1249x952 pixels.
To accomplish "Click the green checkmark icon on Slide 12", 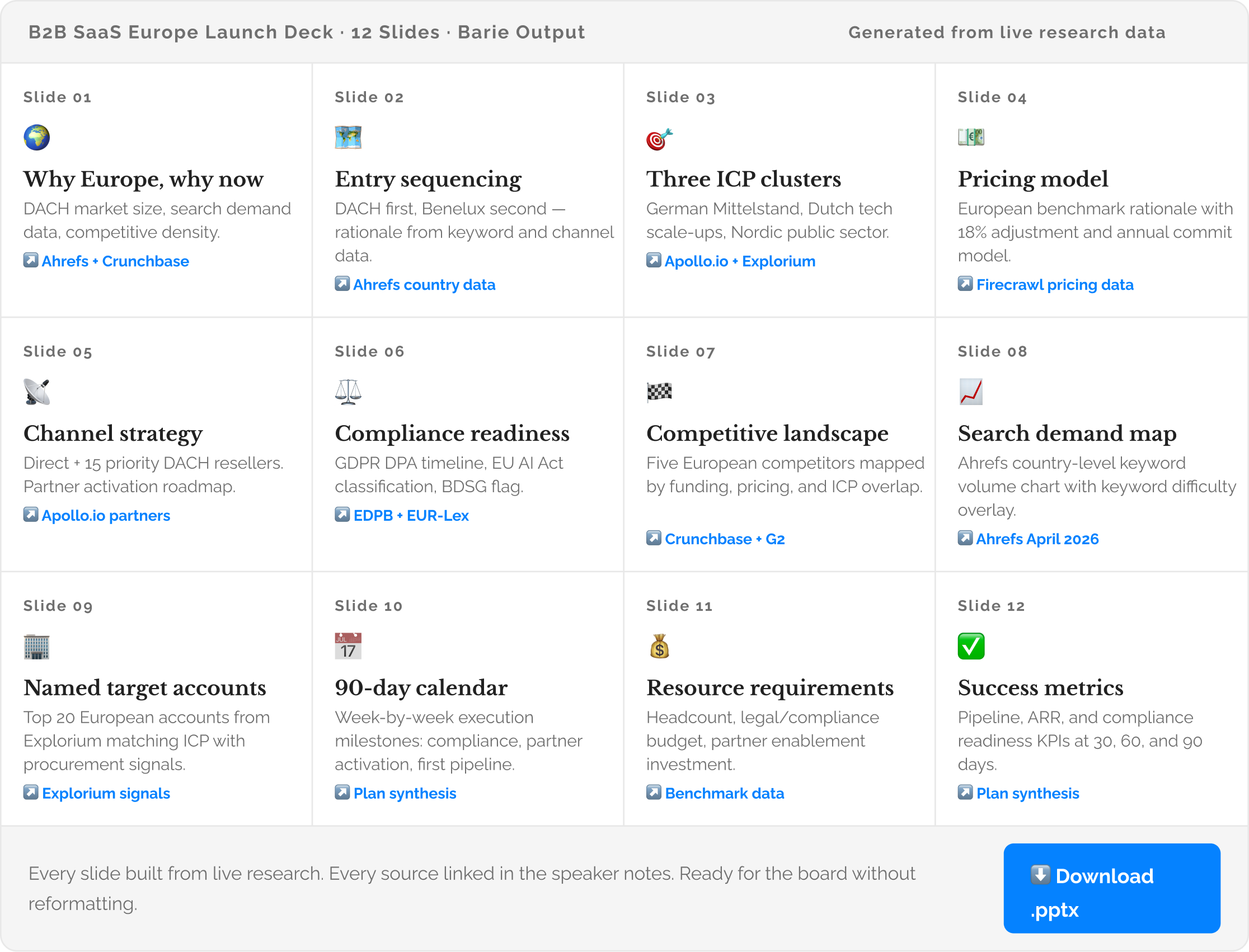I will click(971, 647).
